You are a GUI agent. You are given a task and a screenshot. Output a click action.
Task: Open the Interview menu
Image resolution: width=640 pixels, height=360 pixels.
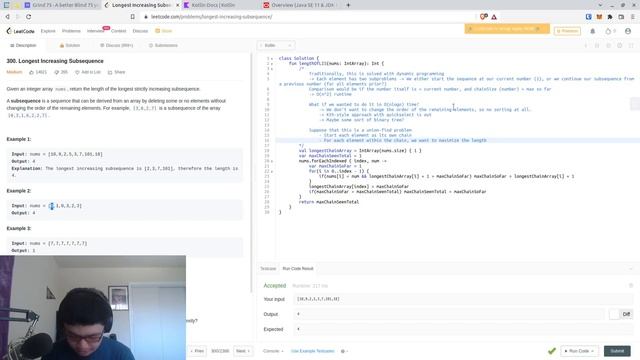click(x=96, y=31)
